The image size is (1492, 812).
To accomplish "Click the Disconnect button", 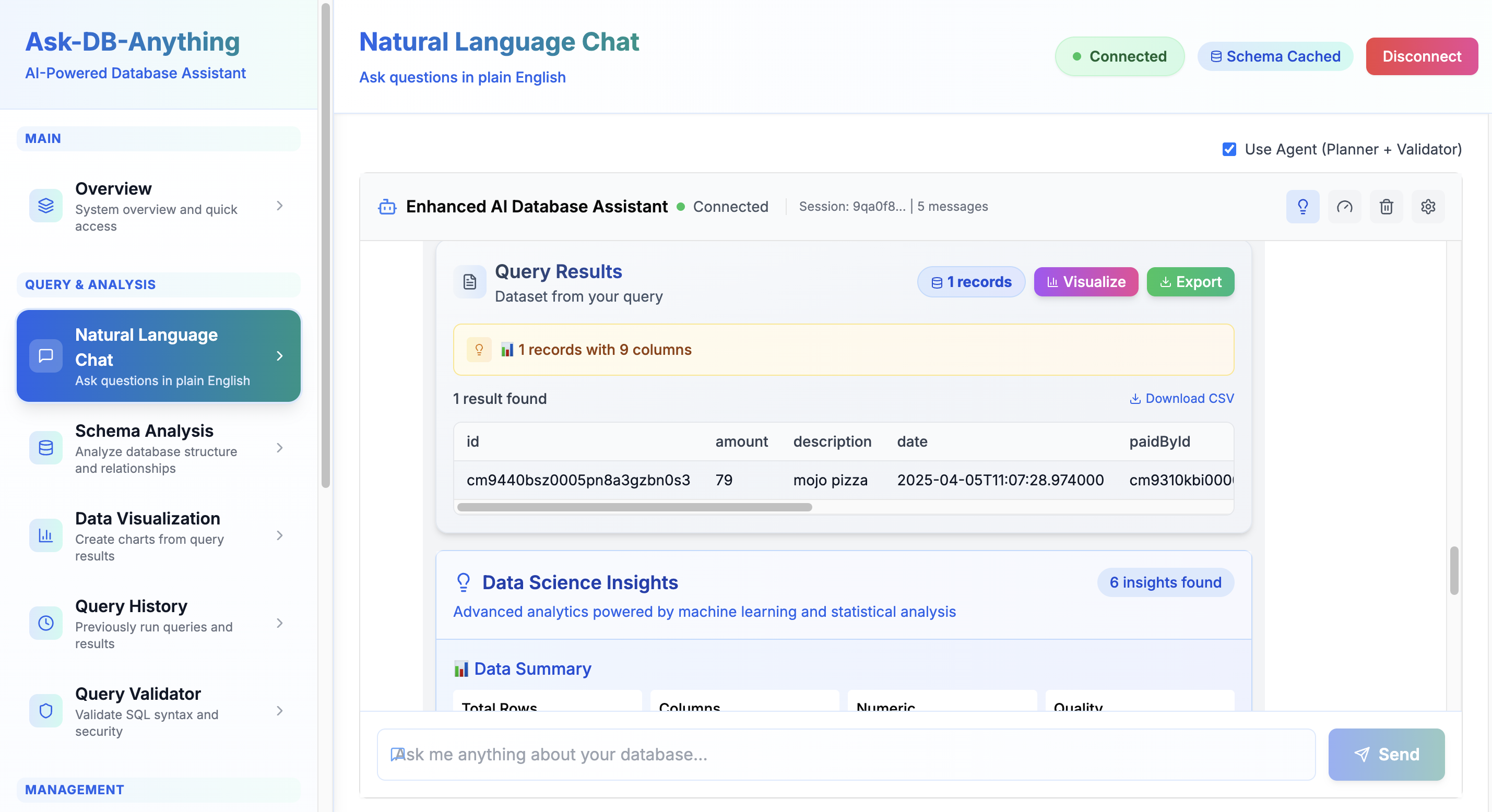I will tap(1422, 56).
